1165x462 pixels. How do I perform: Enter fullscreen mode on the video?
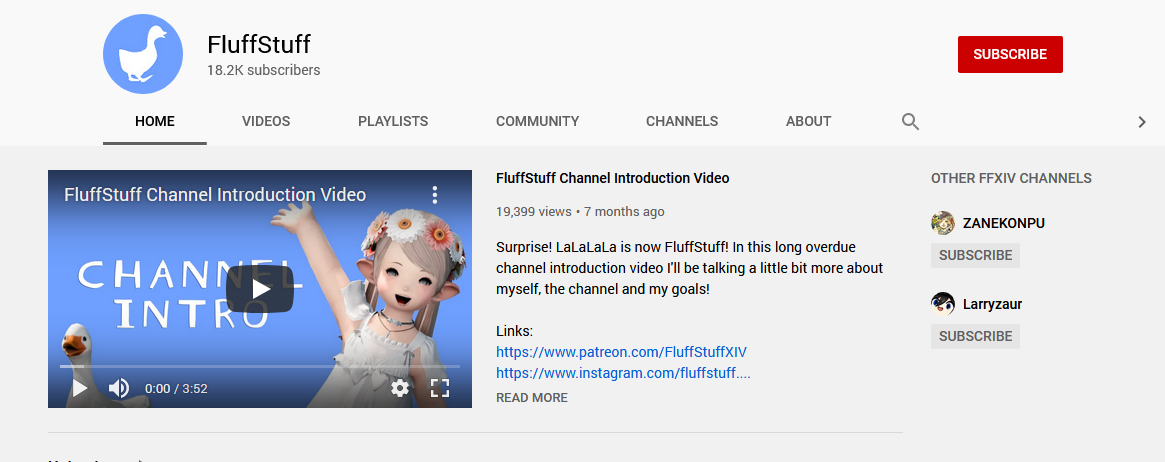point(440,388)
